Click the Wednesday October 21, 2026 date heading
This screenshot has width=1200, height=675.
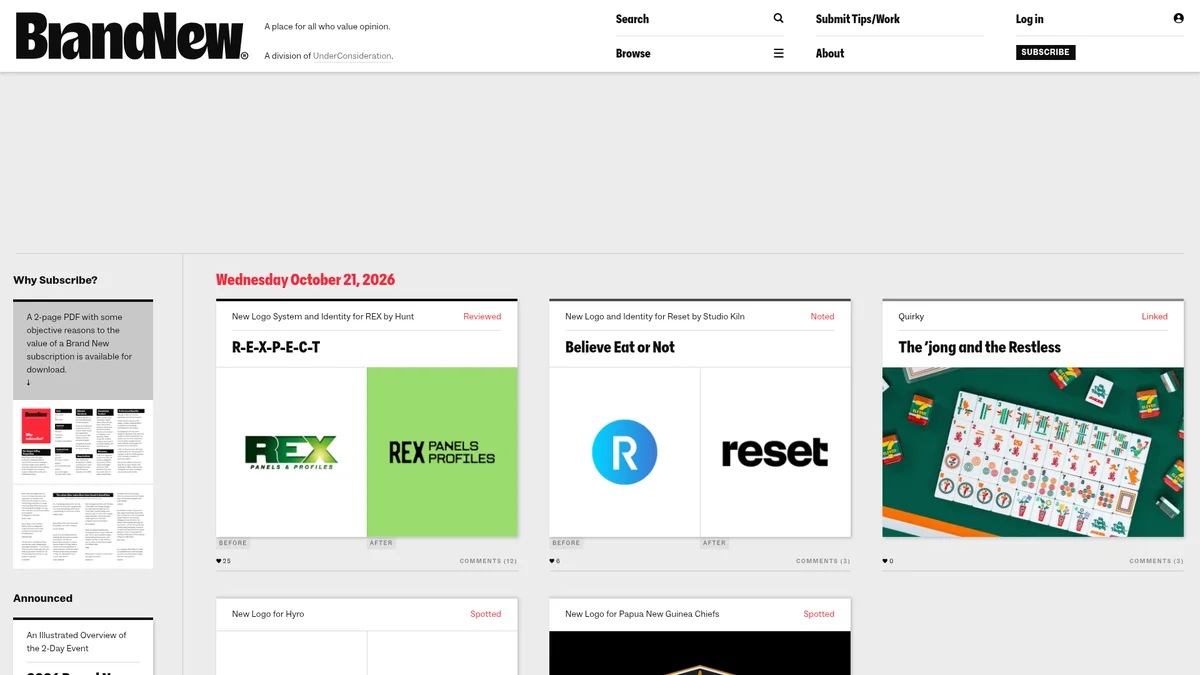[305, 280]
